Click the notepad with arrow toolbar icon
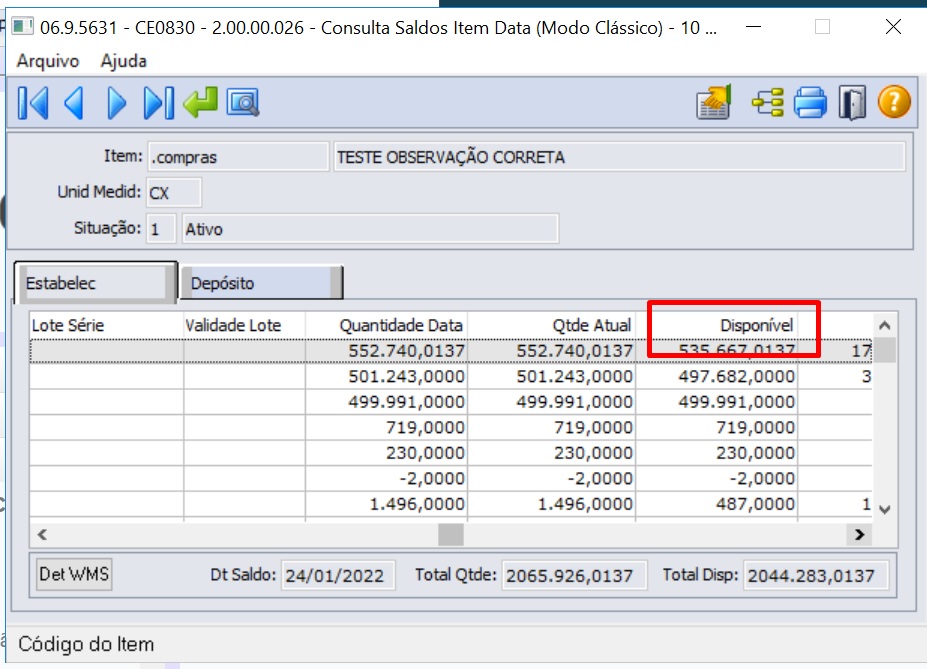 714,102
